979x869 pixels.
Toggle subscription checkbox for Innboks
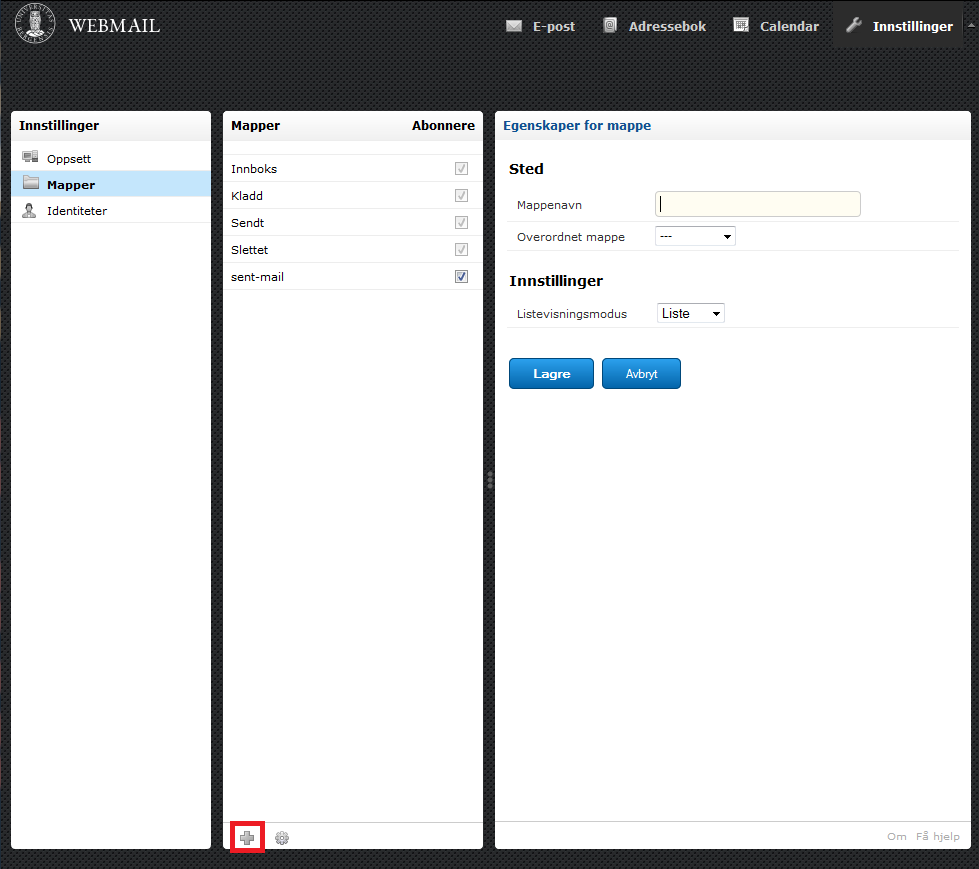(461, 169)
